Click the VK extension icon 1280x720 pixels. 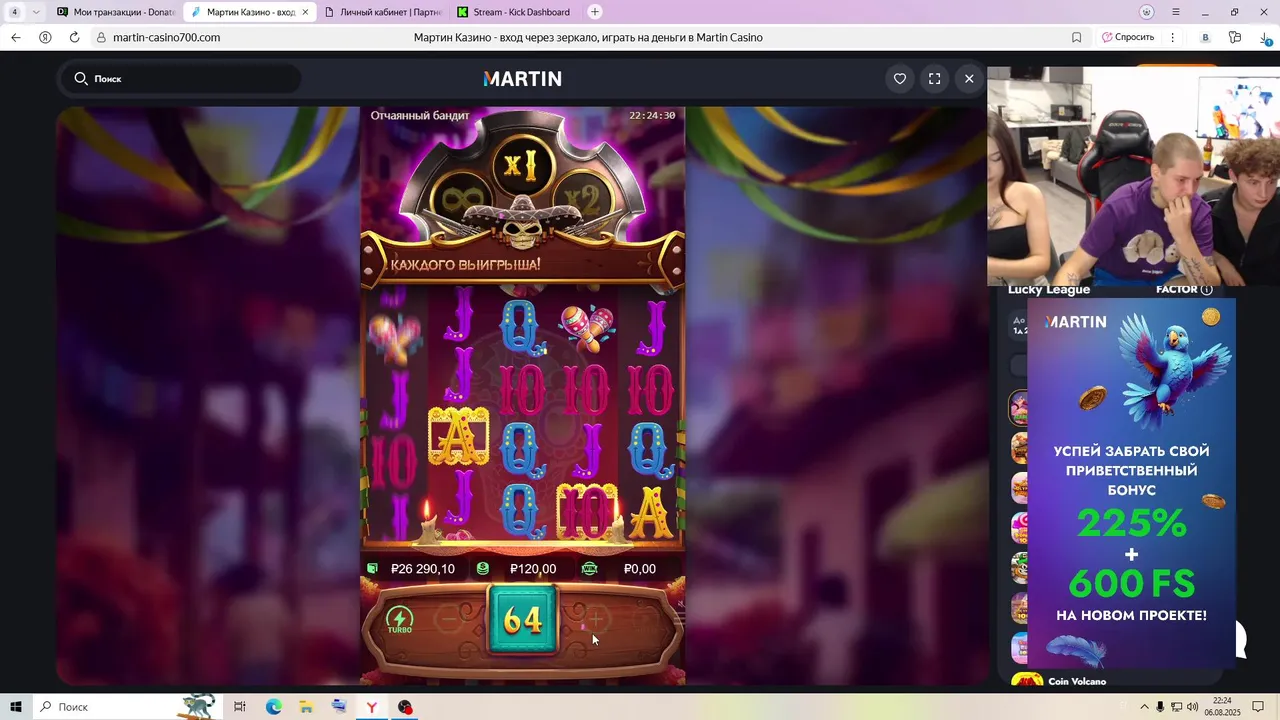[x=1205, y=37]
